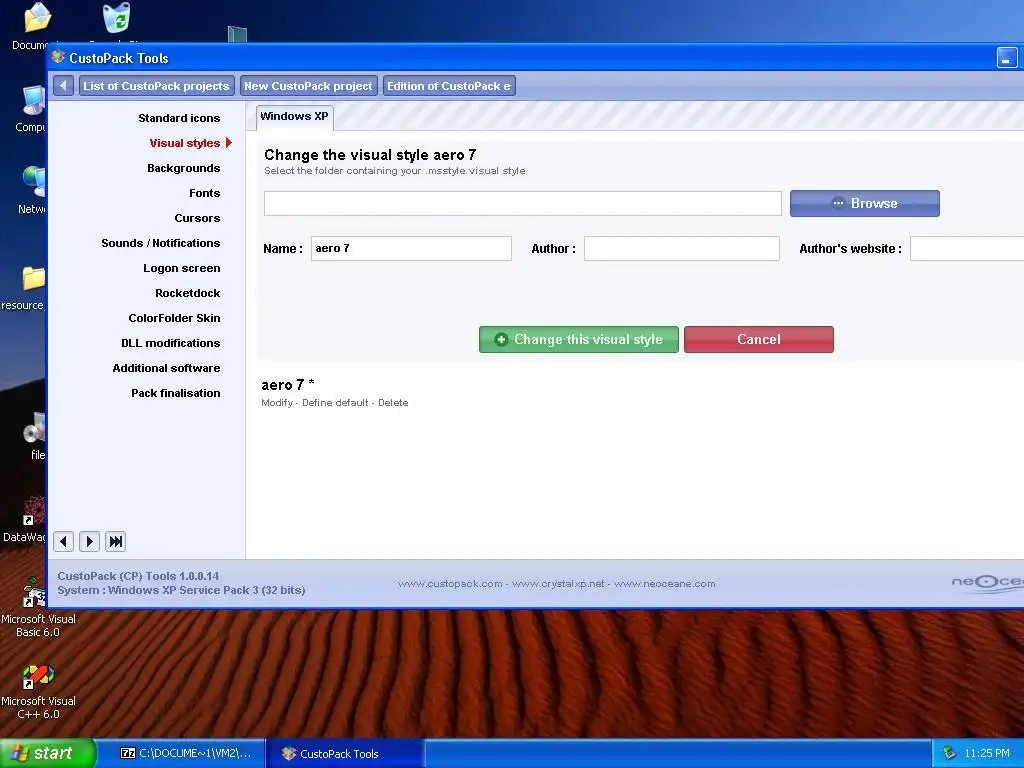The height and width of the screenshot is (768, 1024).
Task: Go back with the breadcrumb arrow button
Action: (63, 86)
